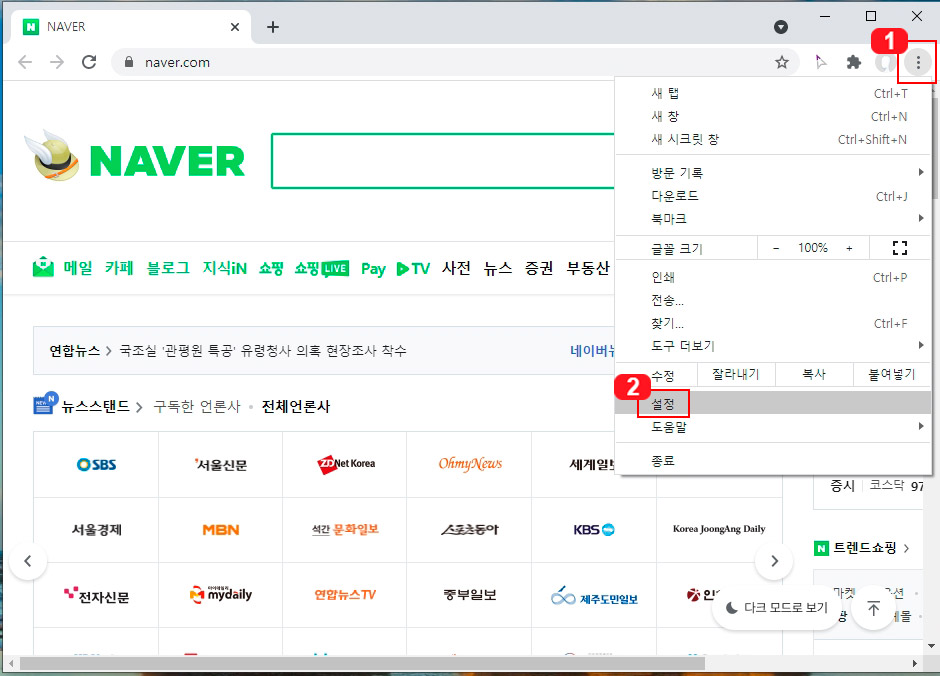The width and height of the screenshot is (940, 676).
Task: Expand the 도움말 submenu
Action: [773, 427]
